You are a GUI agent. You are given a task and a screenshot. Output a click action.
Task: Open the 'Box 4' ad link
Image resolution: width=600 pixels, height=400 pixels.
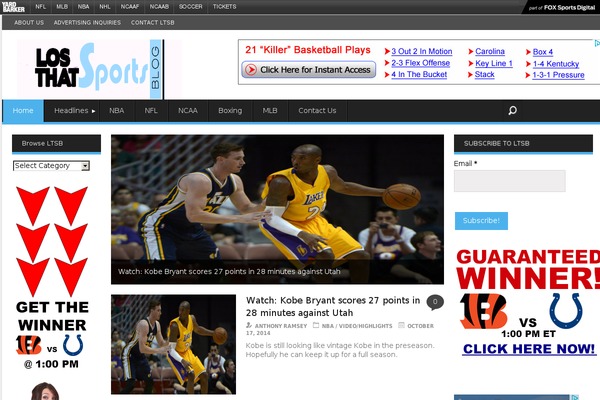coord(543,52)
